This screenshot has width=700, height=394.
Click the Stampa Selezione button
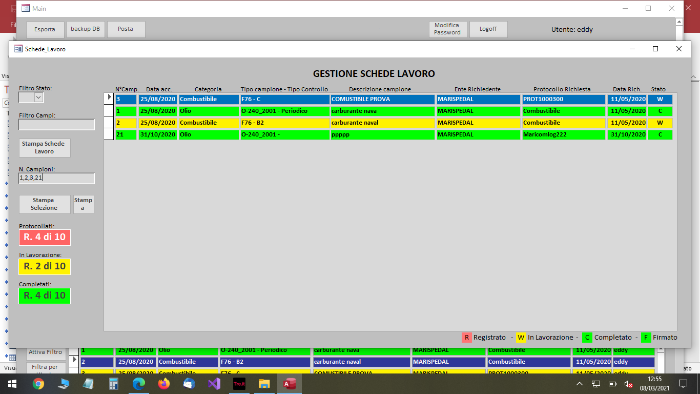click(x=44, y=204)
